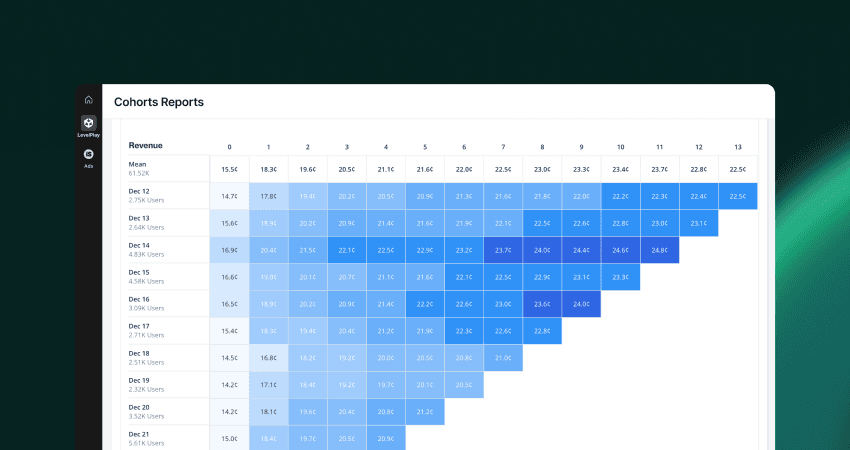The height and width of the screenshot is (450, 850).
Task: Click the Cohorts Reports page title
Action: coord(160,102)
